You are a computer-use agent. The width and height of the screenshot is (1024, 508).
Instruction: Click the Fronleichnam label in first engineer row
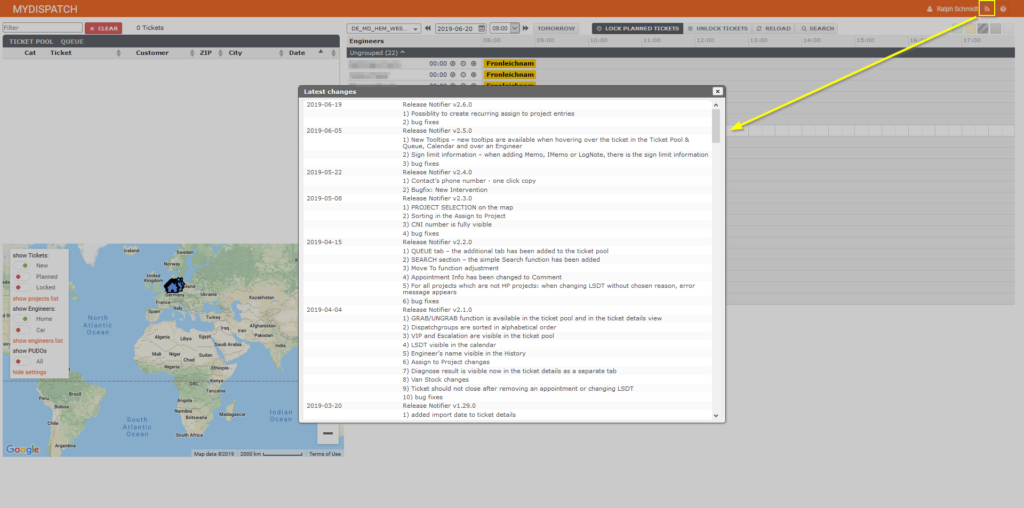coord(509,64)
